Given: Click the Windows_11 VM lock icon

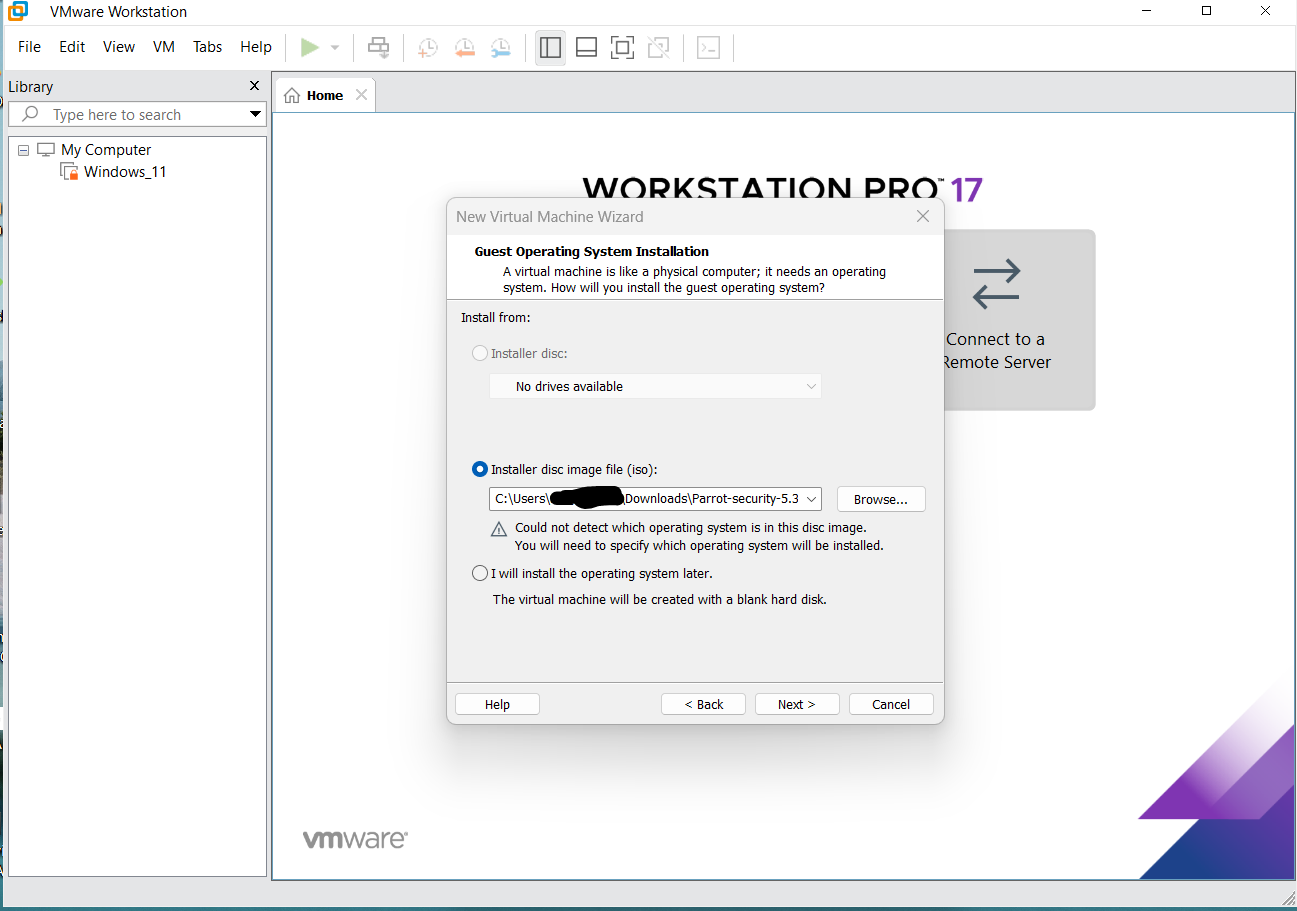Looking at the screenshot, I should pyautogui.click(x=69, y=172).
